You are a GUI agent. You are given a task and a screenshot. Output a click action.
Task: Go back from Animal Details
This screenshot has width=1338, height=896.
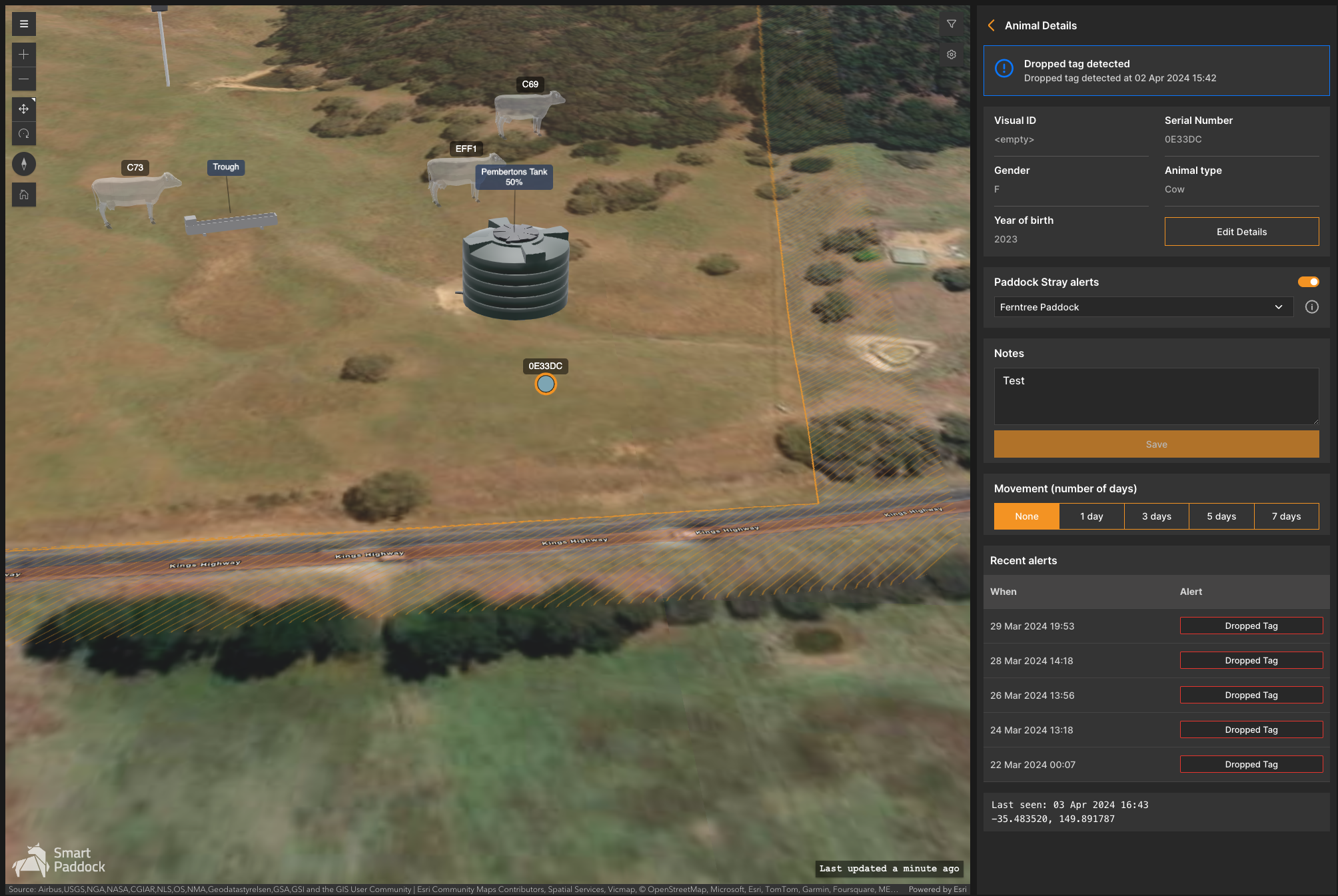coord(992,25)
